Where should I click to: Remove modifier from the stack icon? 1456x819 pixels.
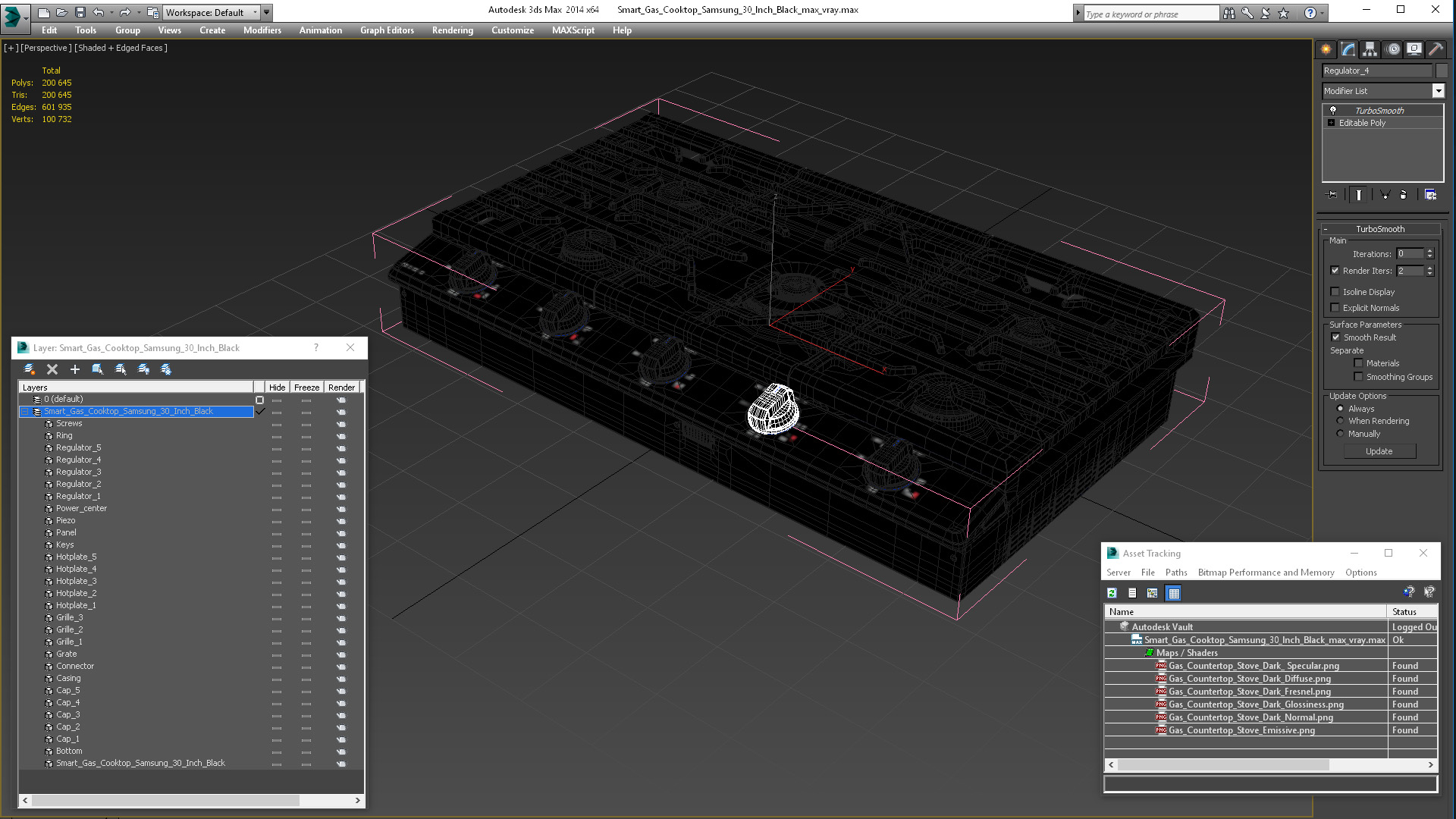click(1403, 195)
